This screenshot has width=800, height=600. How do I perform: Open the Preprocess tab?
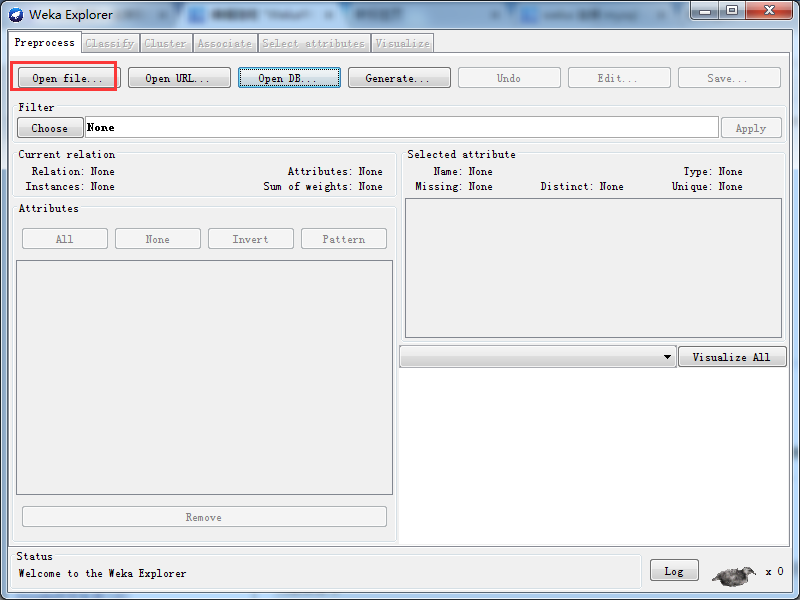(44, 42)
